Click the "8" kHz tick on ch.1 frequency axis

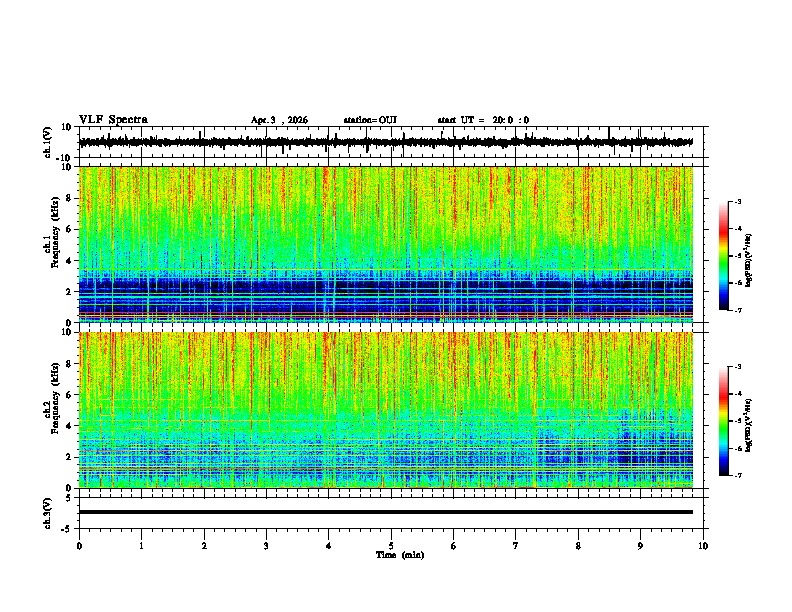(x=69, y=198)
